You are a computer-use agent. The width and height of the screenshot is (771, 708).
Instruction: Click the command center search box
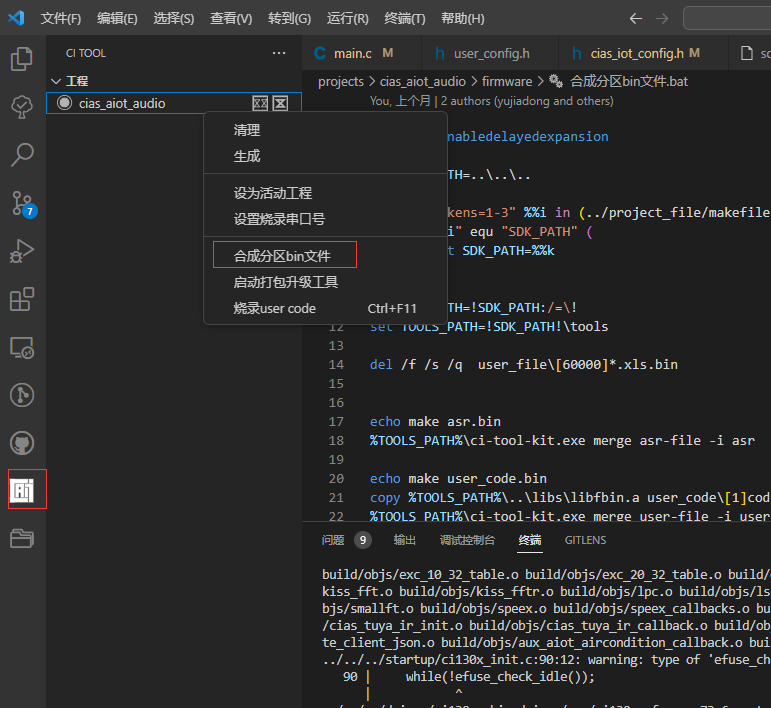tap(727, 19)
